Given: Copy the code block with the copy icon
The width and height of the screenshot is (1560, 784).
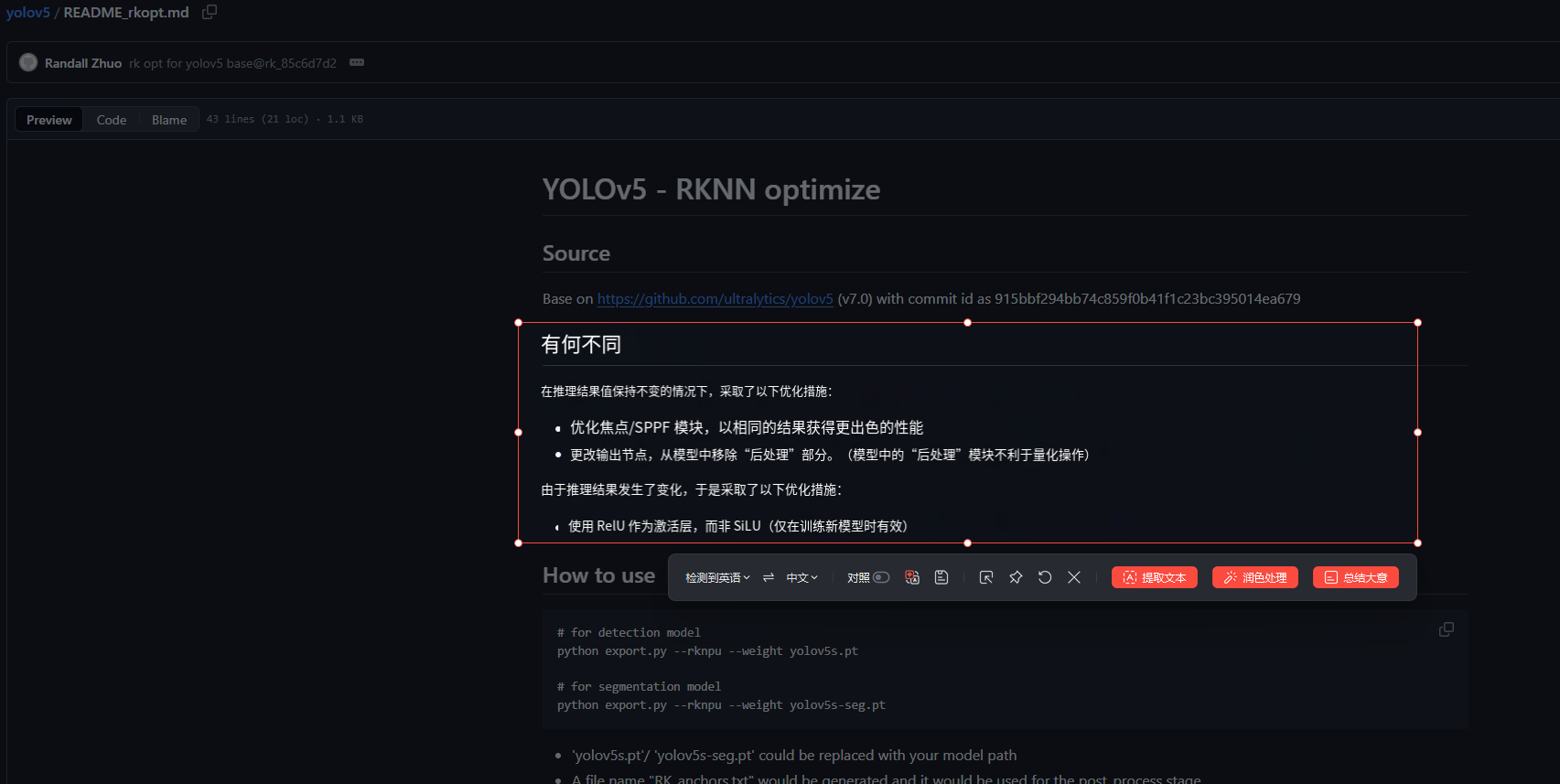Looking at the screenshot, I should [x=1447, y=629].
